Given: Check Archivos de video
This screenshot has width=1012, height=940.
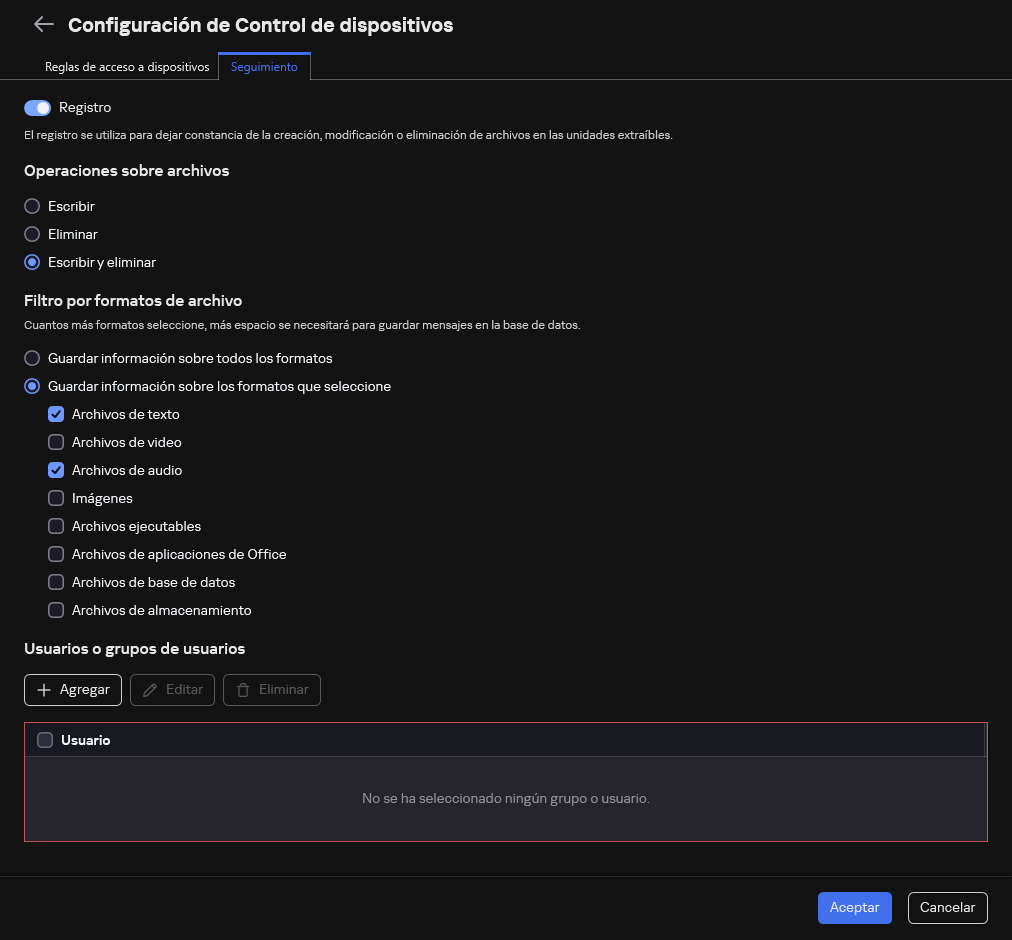Looking at the screenshot, I should (x=56, y=442).
